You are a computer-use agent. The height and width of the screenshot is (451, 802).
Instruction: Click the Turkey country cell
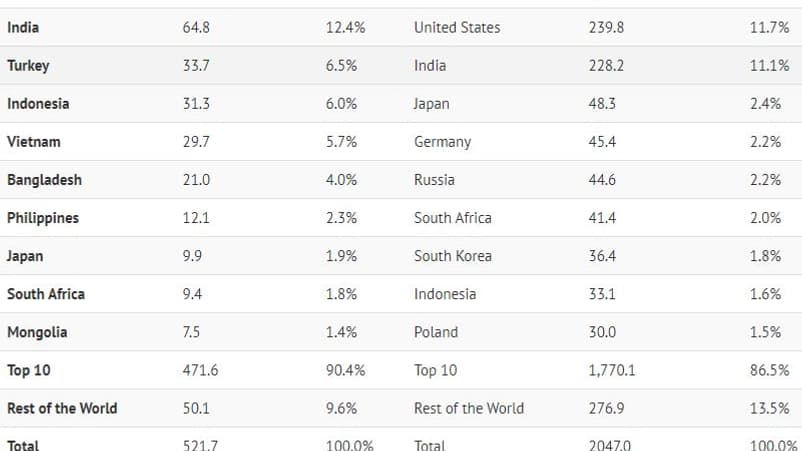coord(28,66)
